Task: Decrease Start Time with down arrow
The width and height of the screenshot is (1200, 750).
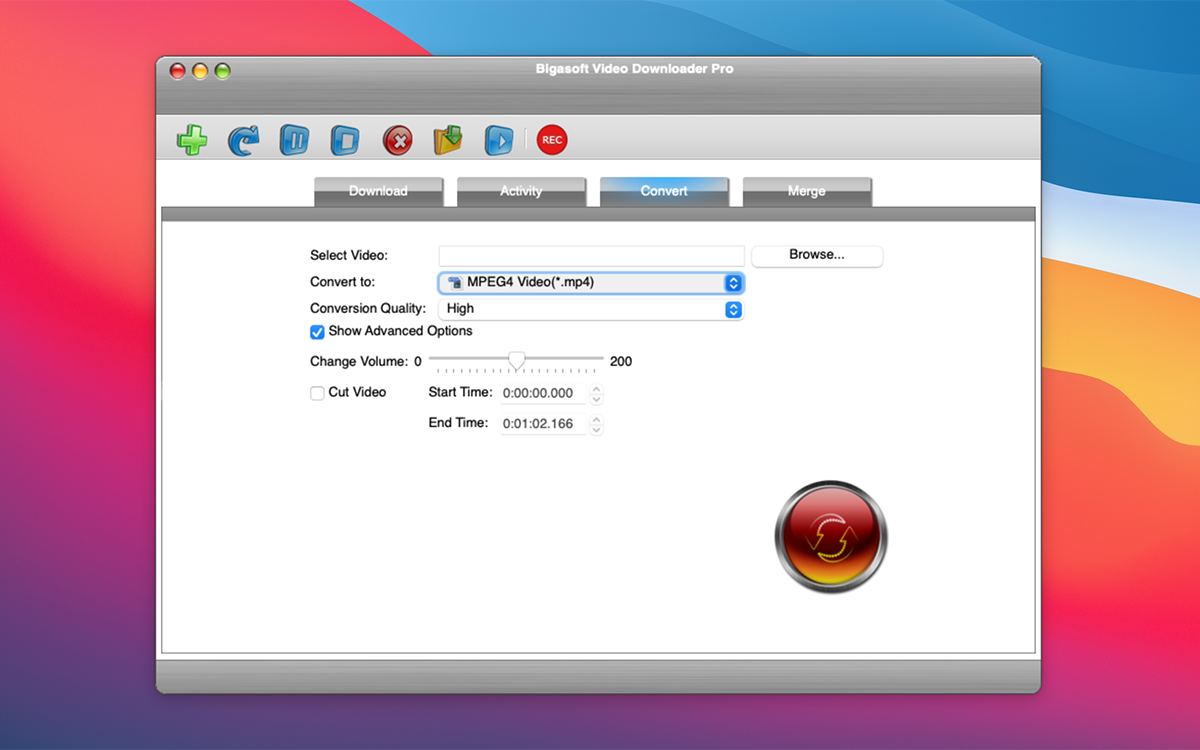Action: pos(597,400)
